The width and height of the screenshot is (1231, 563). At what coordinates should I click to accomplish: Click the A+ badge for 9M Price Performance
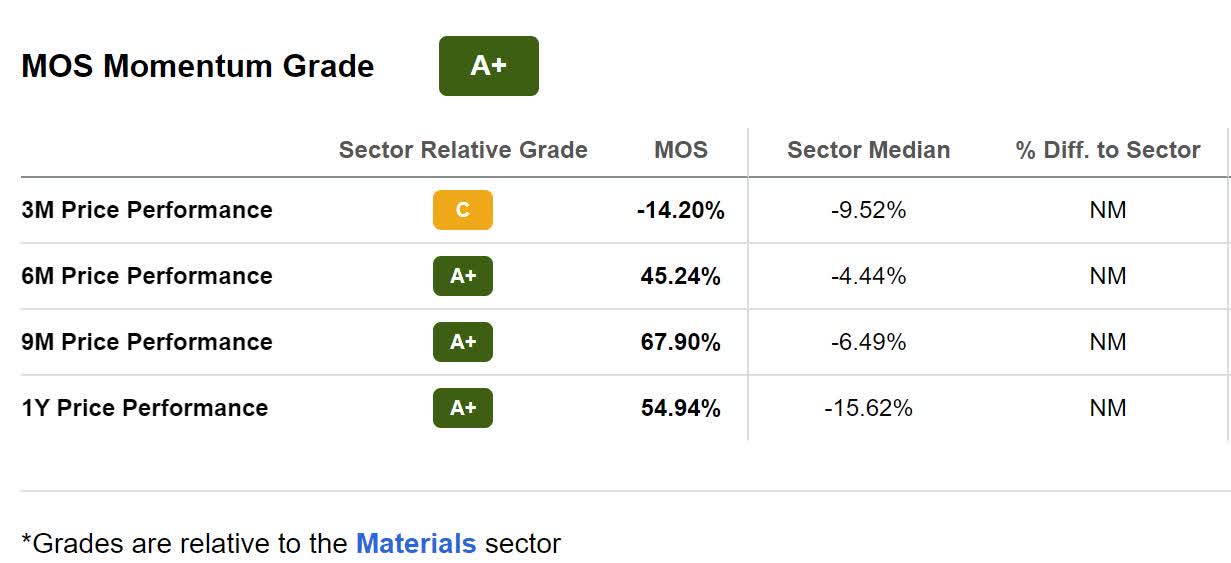coord(462,342)
